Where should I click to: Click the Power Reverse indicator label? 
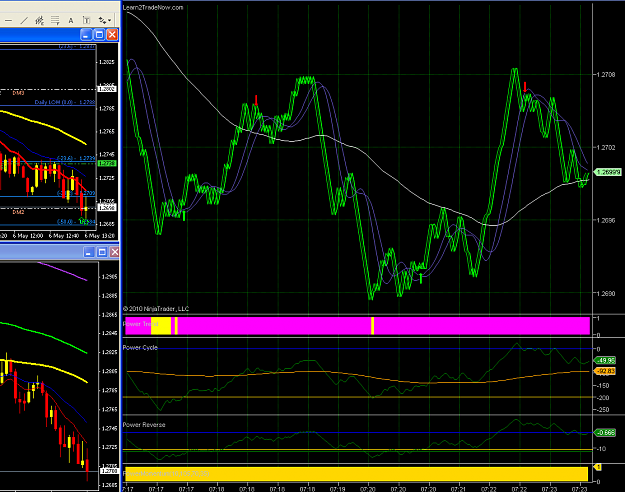[144, 425]
